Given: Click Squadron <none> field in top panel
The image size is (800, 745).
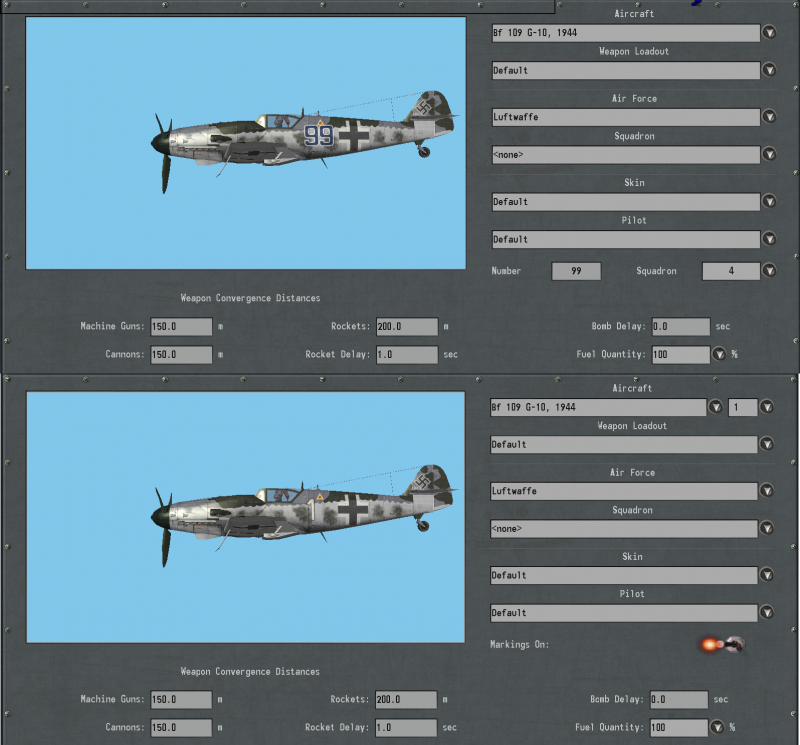Looking at the screenshot, I should click(x=626, y=155).
